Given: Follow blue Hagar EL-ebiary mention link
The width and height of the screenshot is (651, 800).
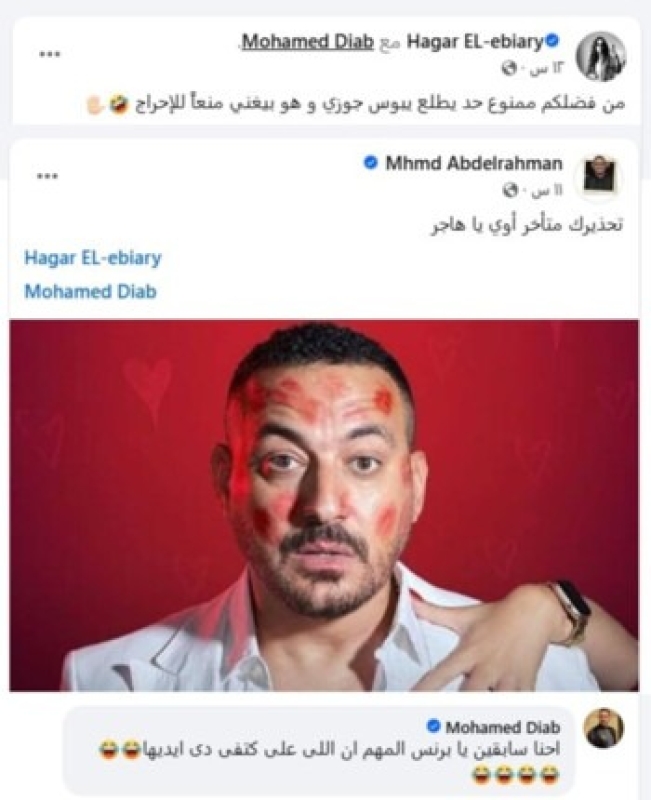Looking at the screenshot, I should pos(93,258).
